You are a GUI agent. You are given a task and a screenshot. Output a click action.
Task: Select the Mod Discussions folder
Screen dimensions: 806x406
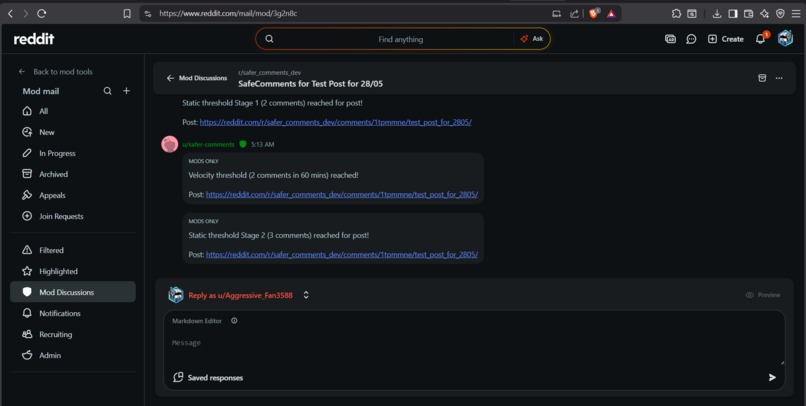tap(73, 292)
